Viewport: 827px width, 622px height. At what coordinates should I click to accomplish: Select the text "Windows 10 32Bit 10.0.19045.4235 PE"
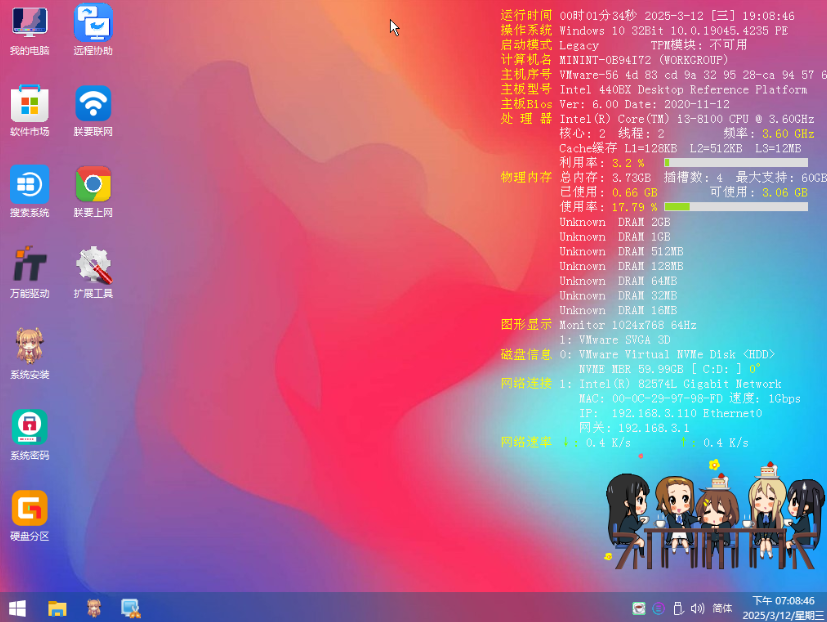[x=674, y=31]
